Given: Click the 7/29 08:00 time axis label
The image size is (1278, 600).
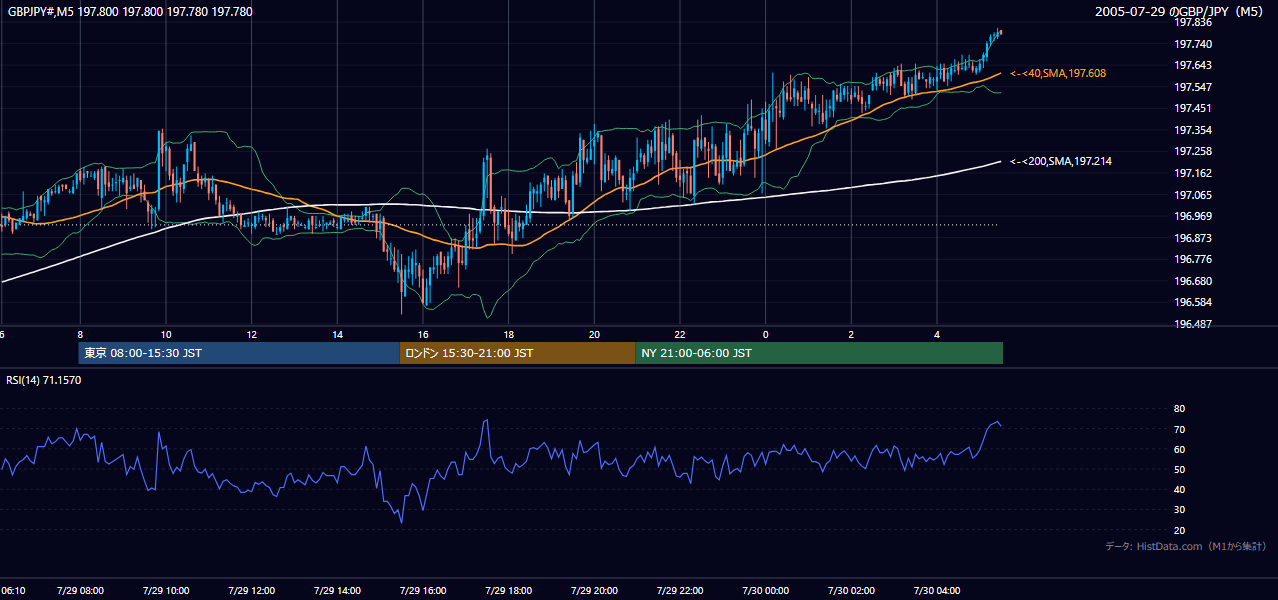Looking at the screenshot, I should tap(80, 590).
